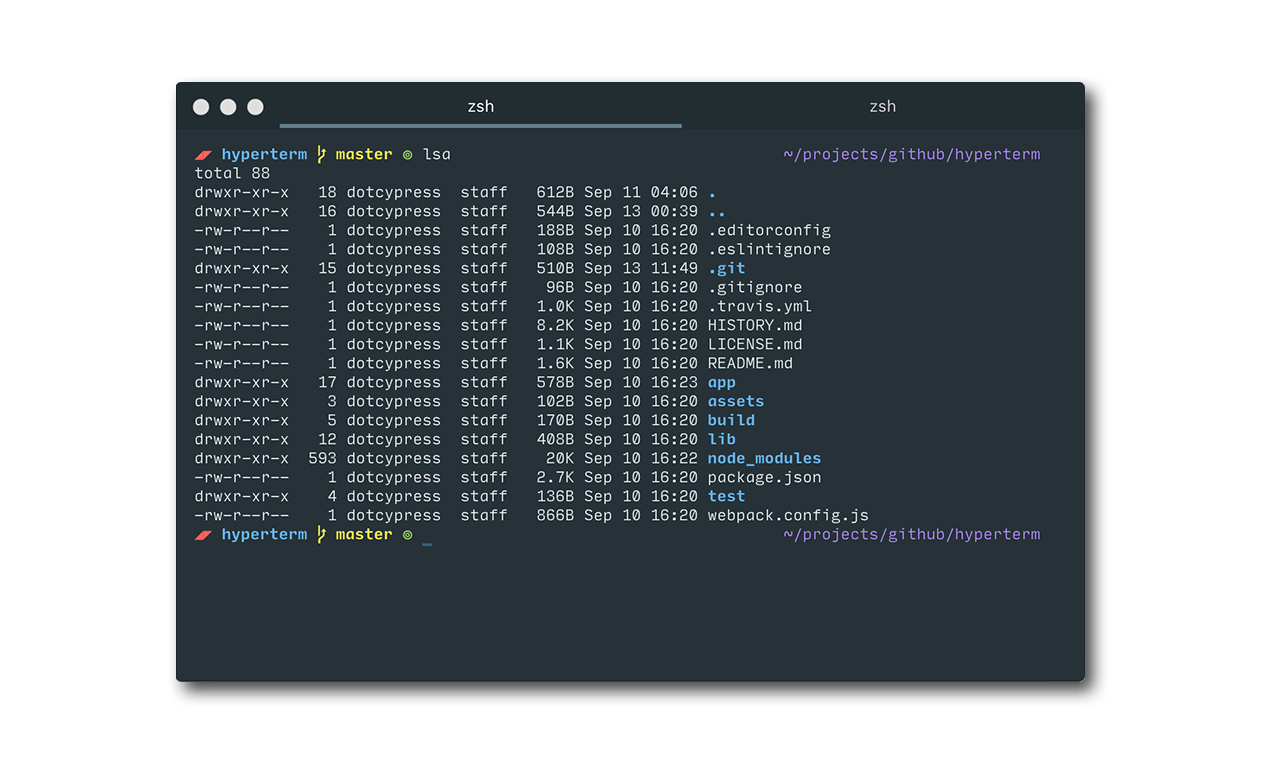Click 'hyperterm' on the first prompt line

264,154
